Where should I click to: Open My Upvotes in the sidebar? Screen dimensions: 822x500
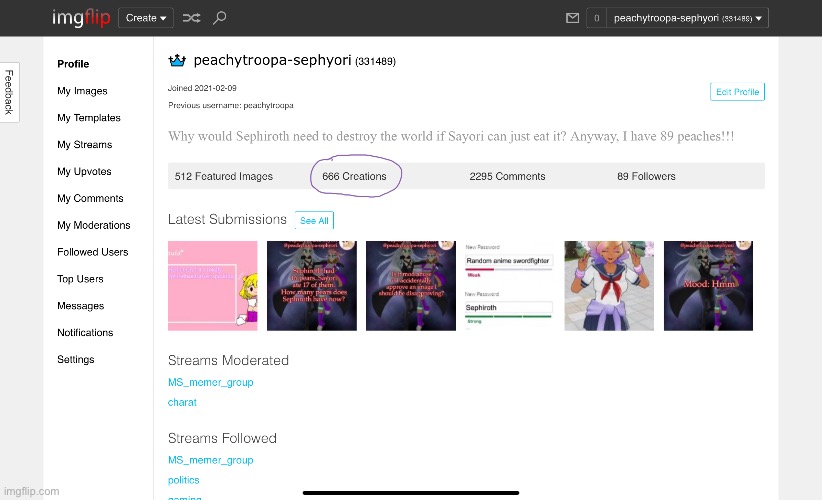click(84, 171)
